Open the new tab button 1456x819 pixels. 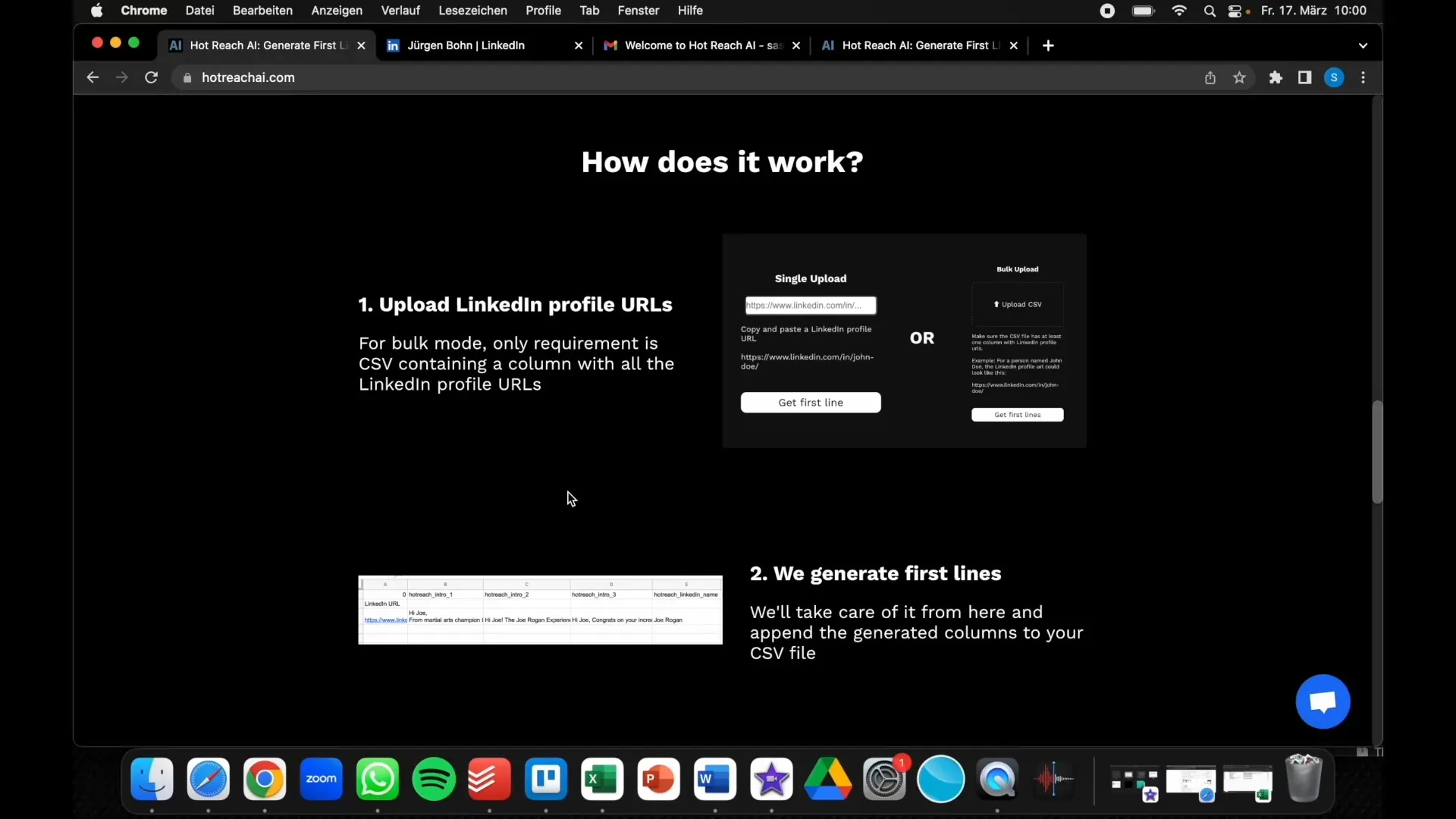click(x=1047, y=45)
